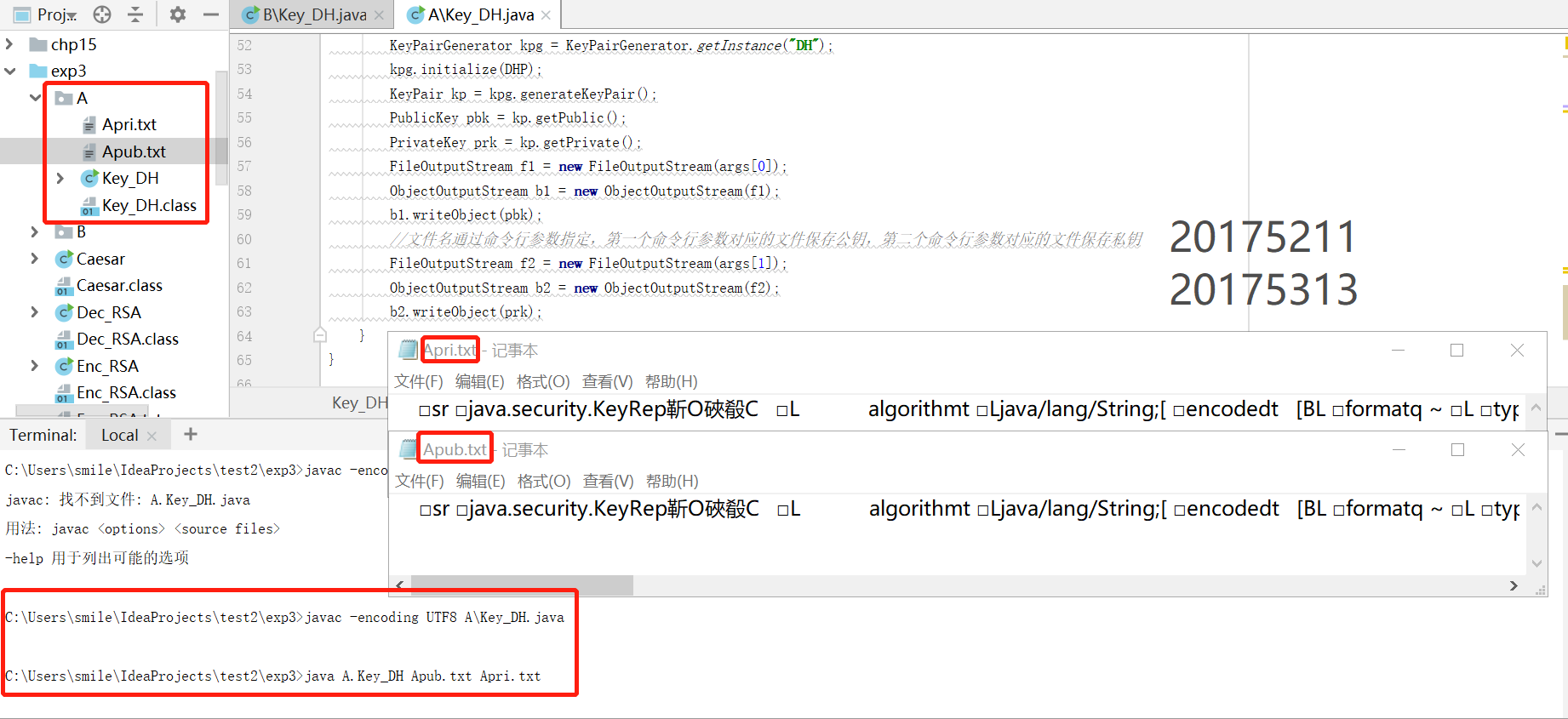Click the Key_DH.class bytecode icon

(89, 206)
